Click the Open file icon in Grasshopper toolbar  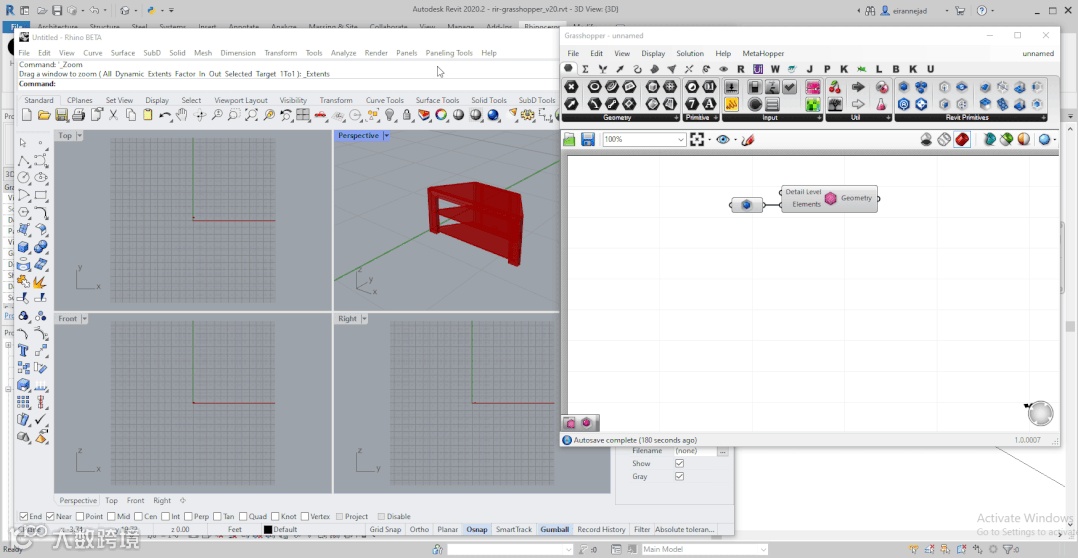click(x=569, y=140)
